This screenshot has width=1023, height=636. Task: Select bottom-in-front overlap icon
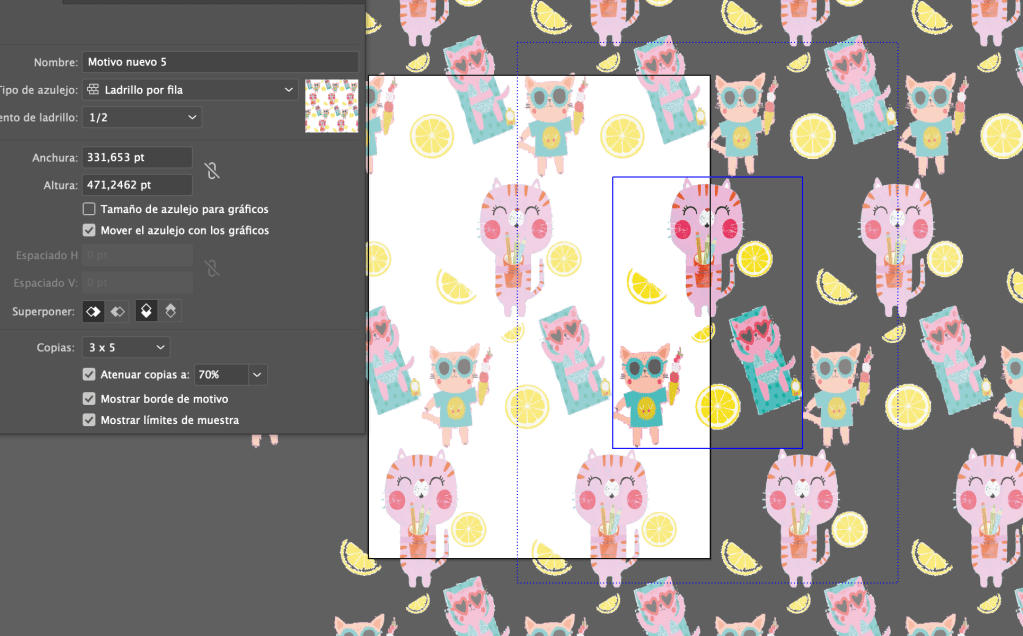pyautogui.click(x=170, y=311)
